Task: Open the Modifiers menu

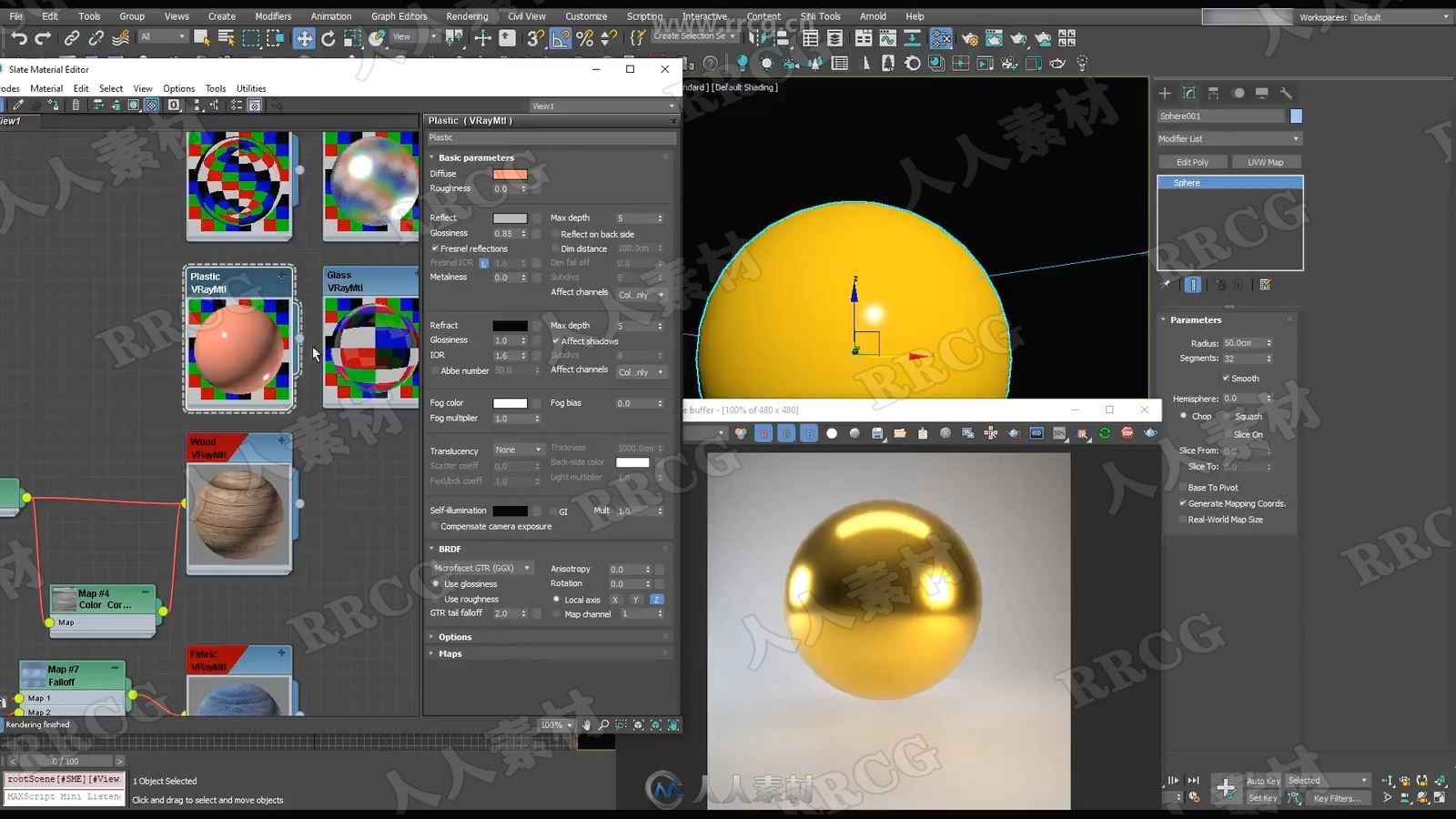Action: 273,16
